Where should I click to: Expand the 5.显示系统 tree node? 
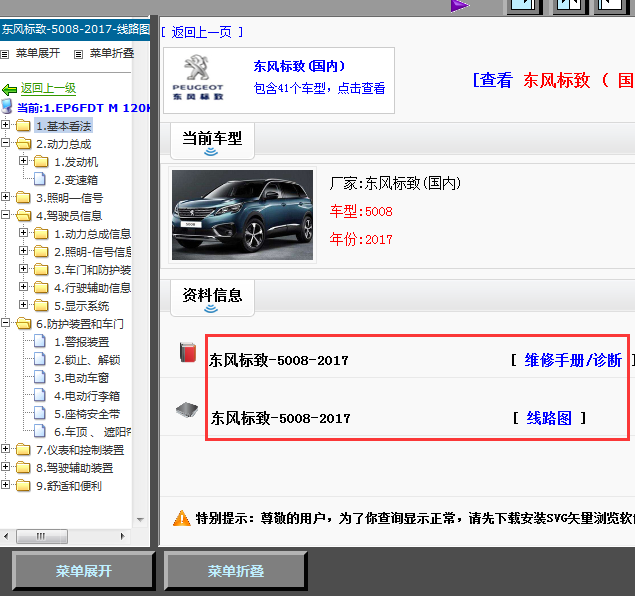23,304
